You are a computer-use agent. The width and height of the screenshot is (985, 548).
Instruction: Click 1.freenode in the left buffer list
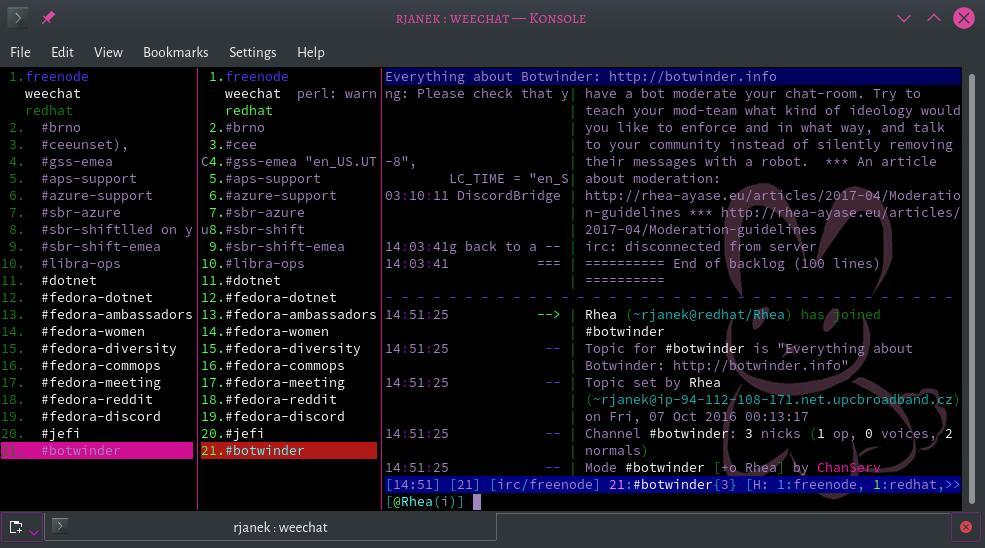48,77
